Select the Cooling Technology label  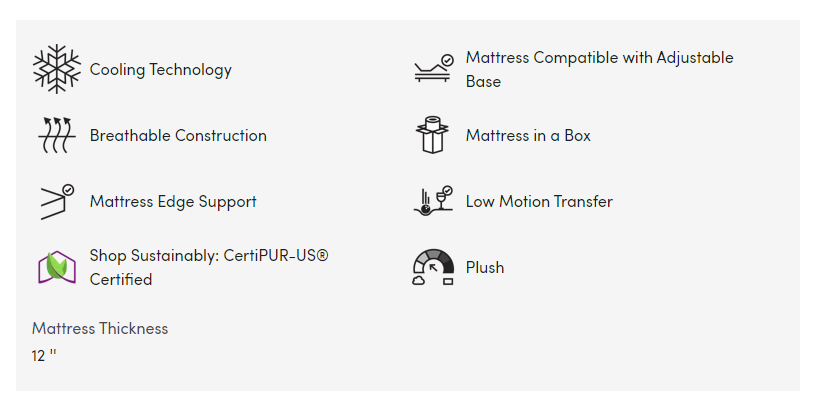[161, 69]
